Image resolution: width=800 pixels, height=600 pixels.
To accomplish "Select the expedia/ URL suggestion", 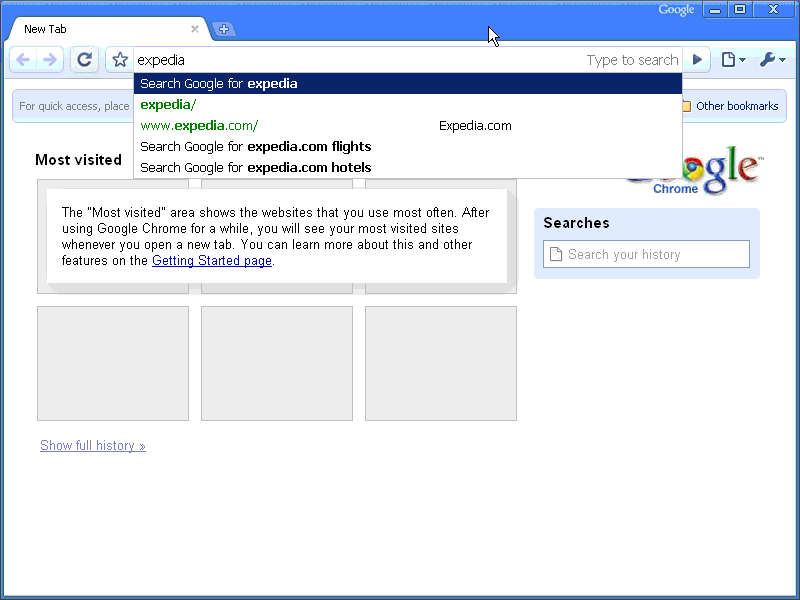I will tap(408, 105).
